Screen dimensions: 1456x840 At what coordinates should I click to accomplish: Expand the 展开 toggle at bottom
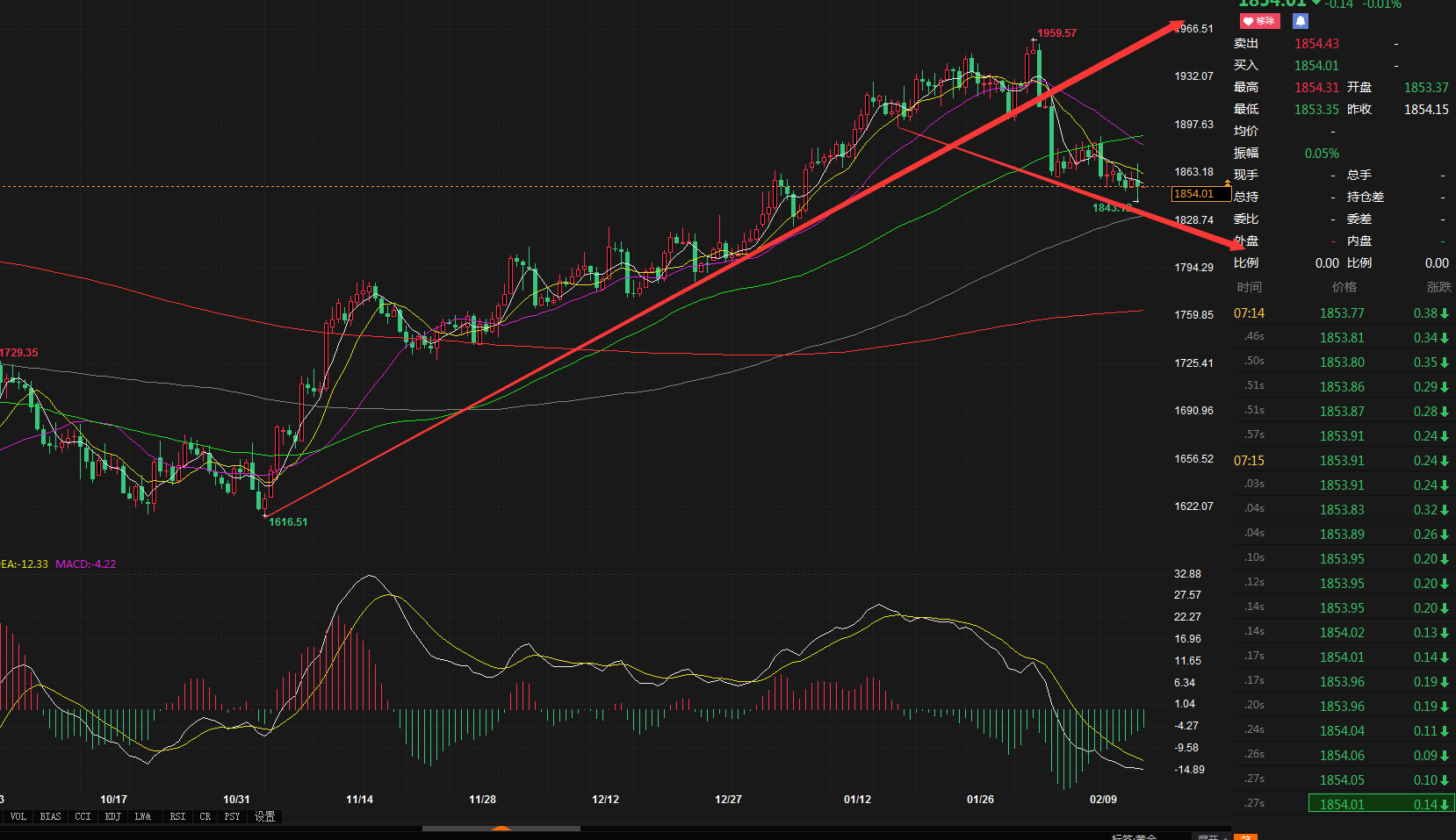point(1210,836)
